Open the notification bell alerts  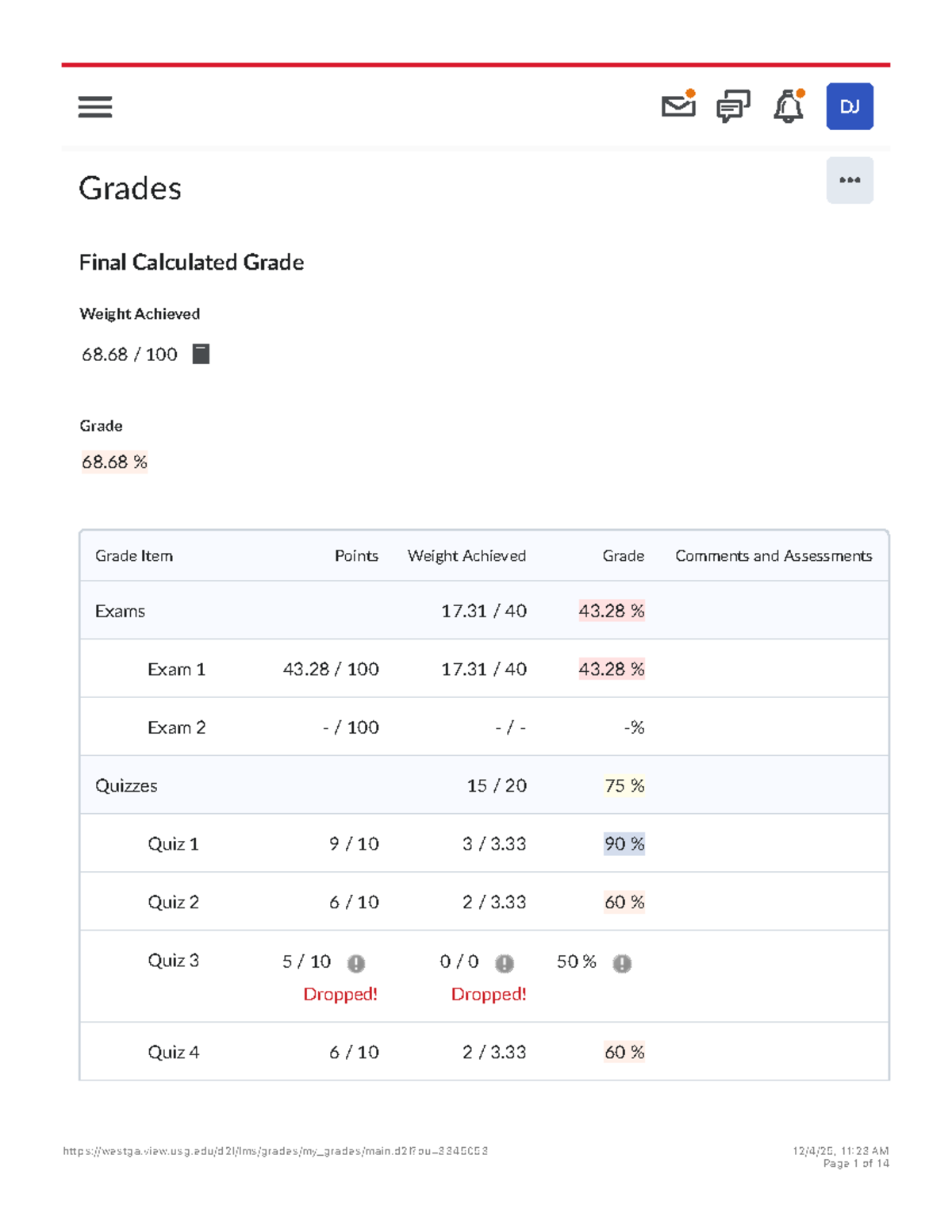(x=789, y=106)
